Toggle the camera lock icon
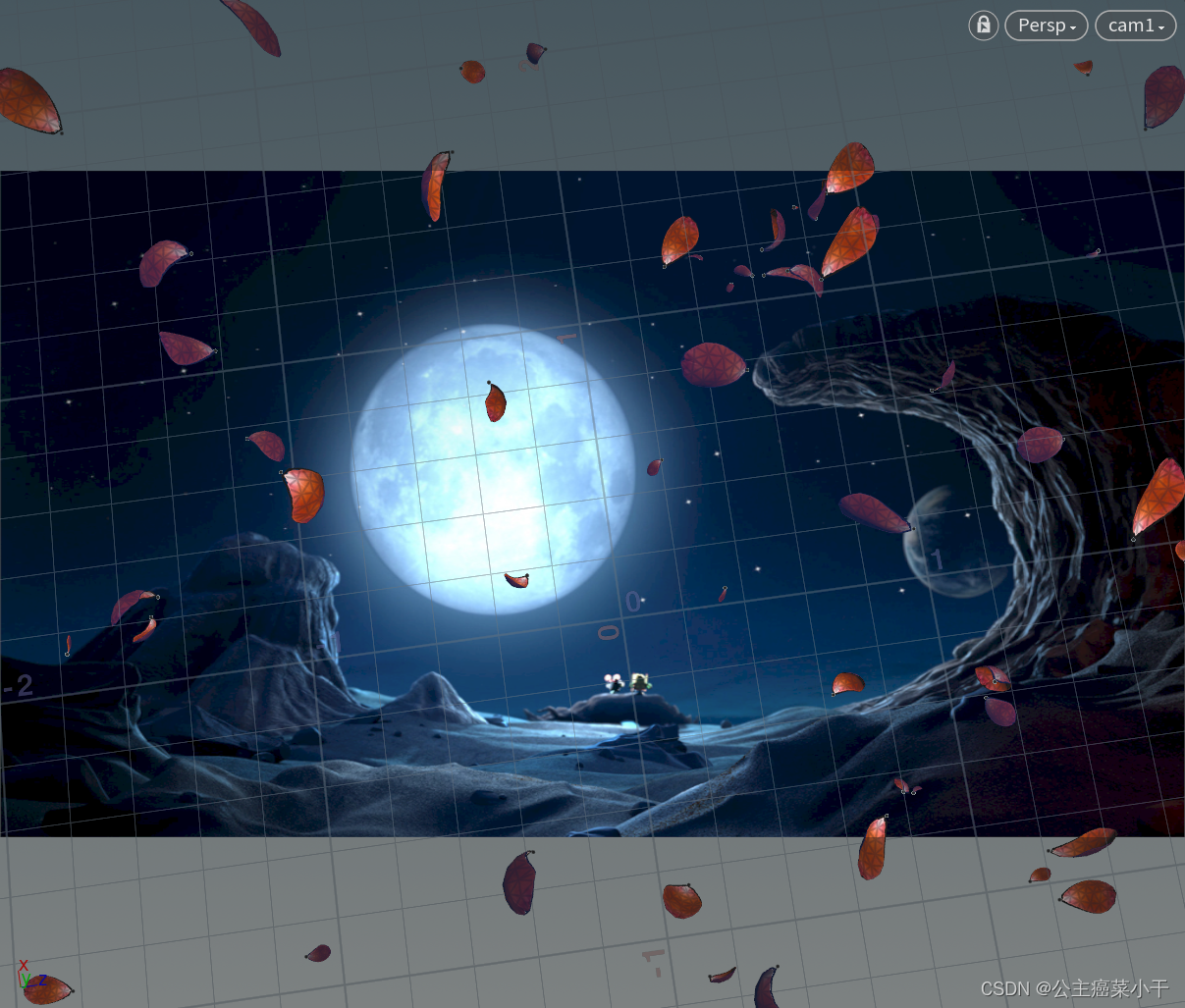The height and width of the screenshot is (1008, 1185). [983, 26]
